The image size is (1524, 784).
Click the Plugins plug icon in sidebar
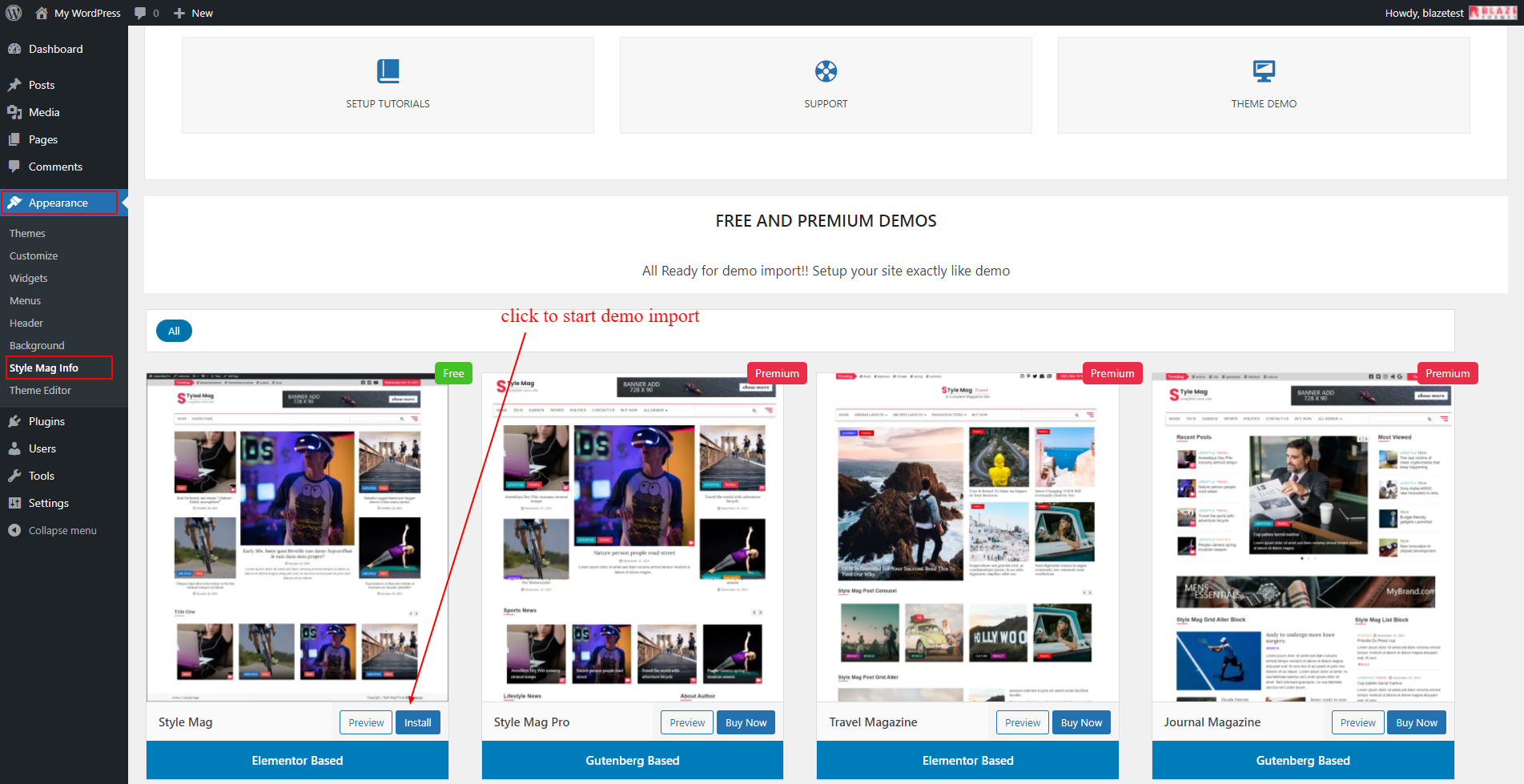[x=14, y=421]
